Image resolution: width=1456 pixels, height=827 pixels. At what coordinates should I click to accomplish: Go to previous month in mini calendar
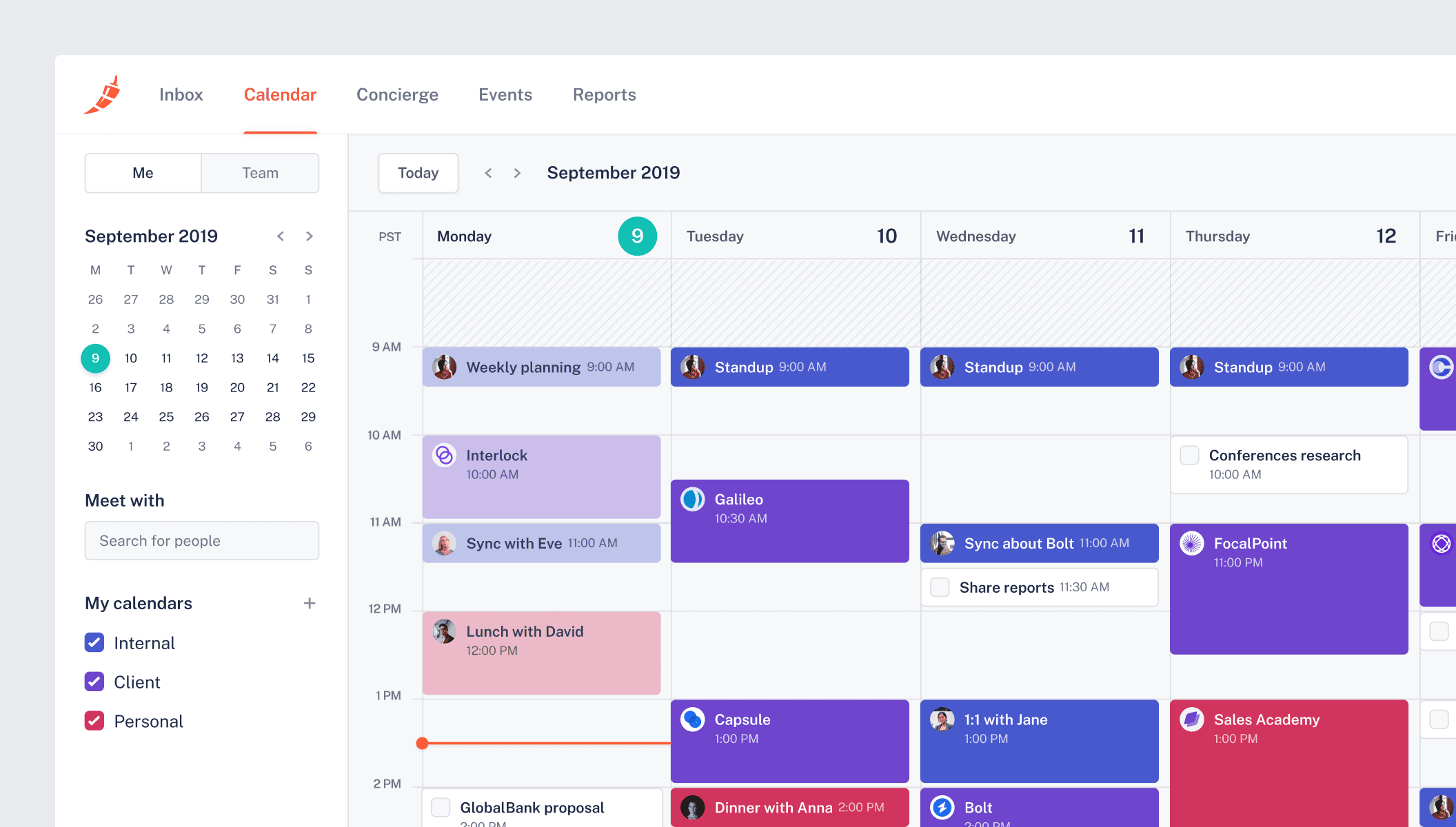(x=281, y=236)
